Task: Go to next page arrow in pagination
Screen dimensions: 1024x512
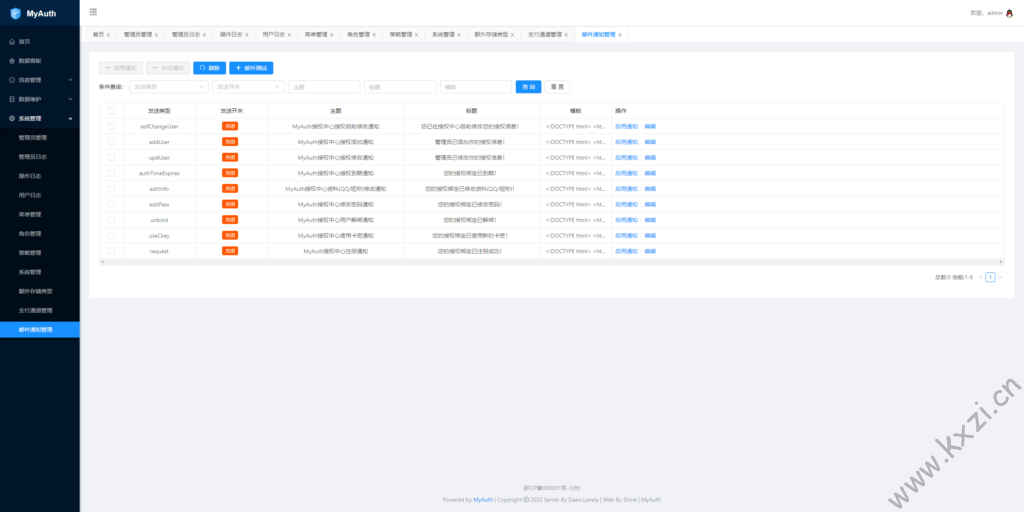Action: [1000, 278]
